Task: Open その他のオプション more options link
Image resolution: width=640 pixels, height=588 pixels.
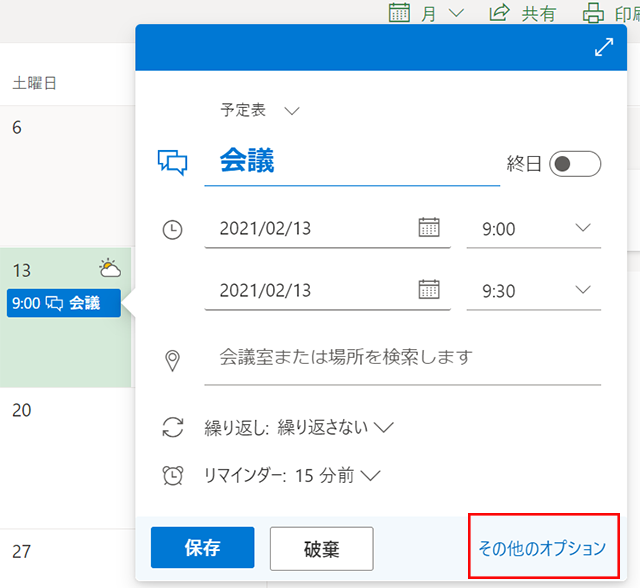Action: pyautogui.click(x=542, y=548)
